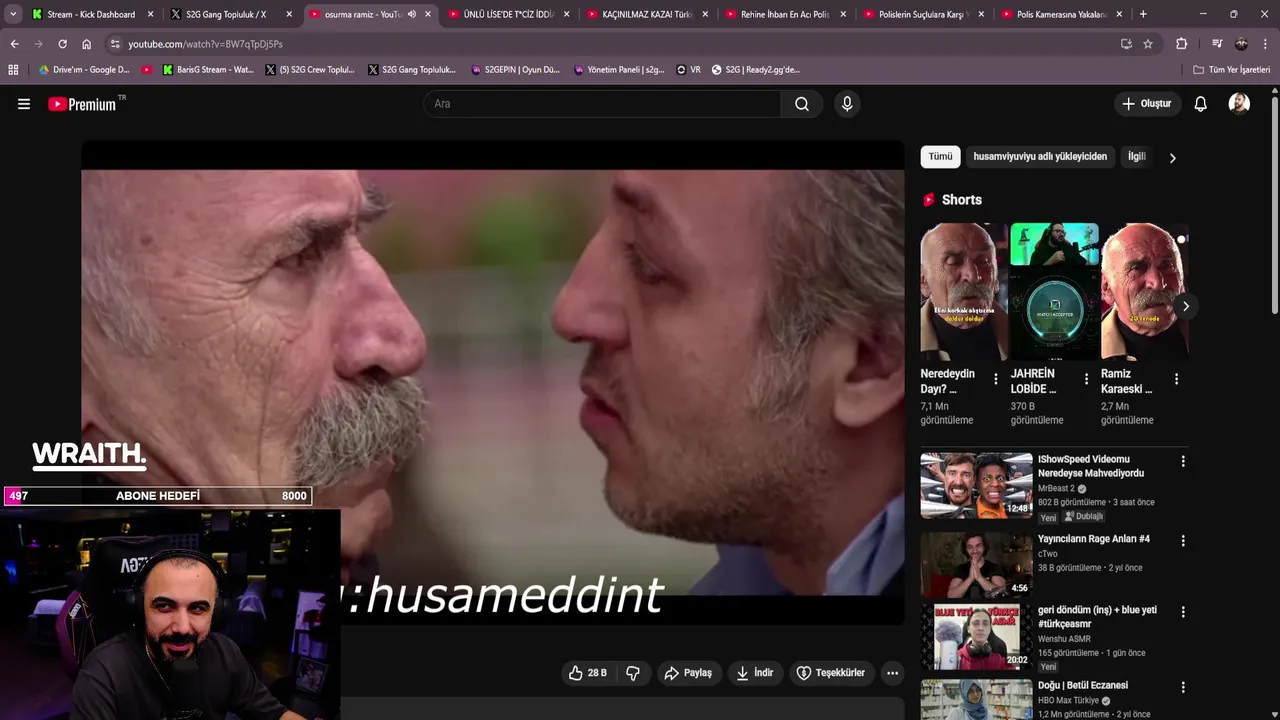Click in the YouTube Ara search field
The image size is (1280, 720).
pos(603,104)
